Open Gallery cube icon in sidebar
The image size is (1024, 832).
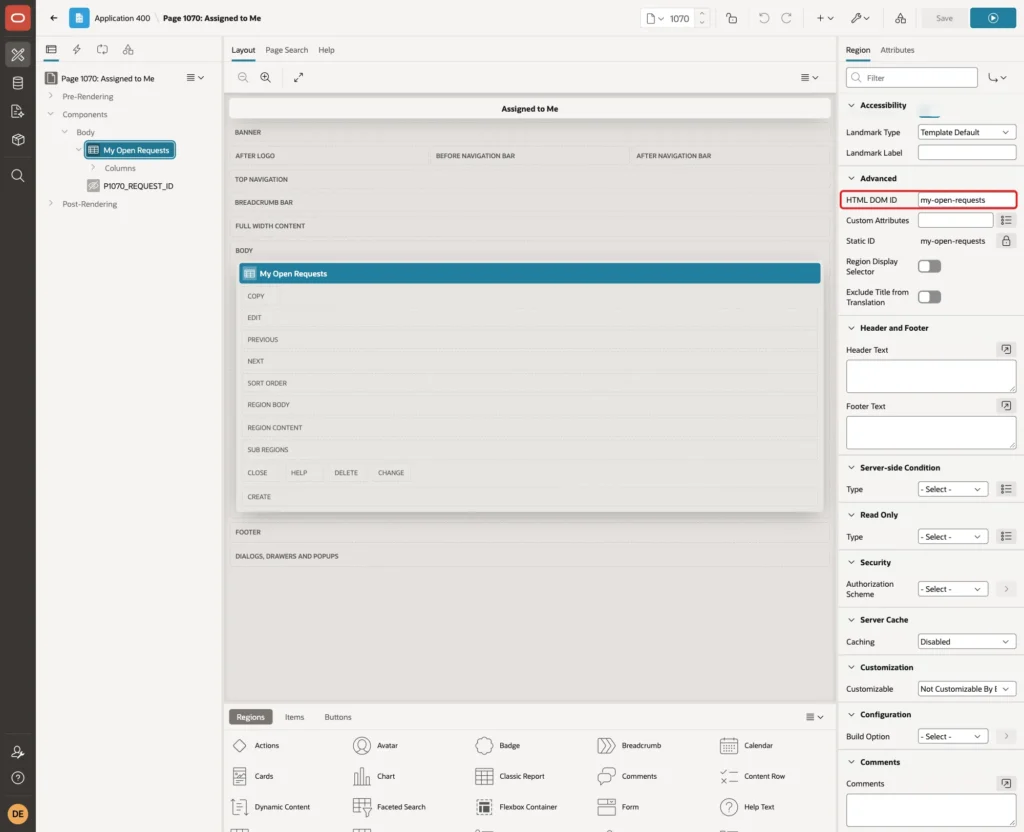(x=18, y=140)
